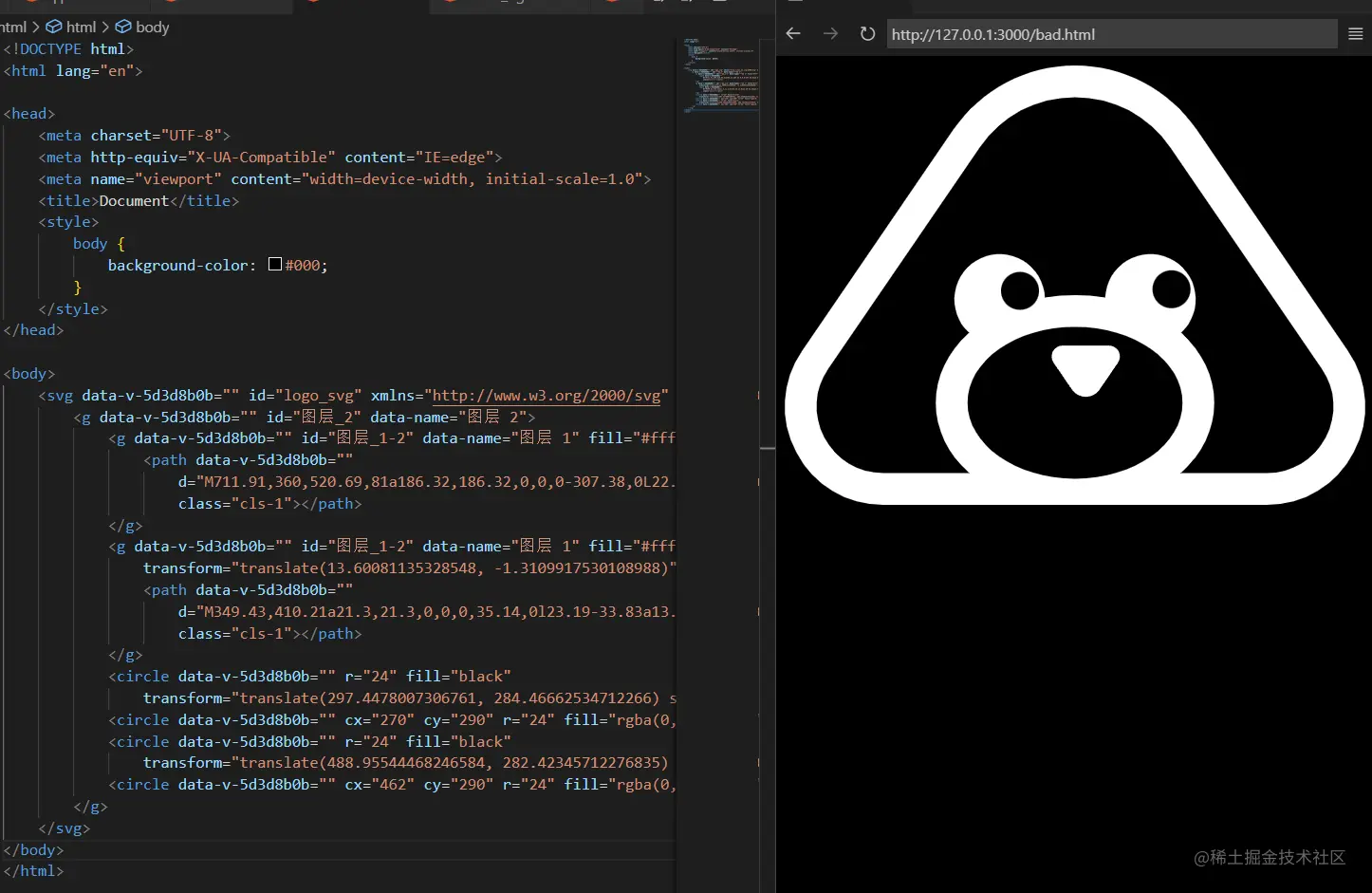The image size is (1372, 893).
Task: Click the opening <style> tag line
Action: click(68, 222)
